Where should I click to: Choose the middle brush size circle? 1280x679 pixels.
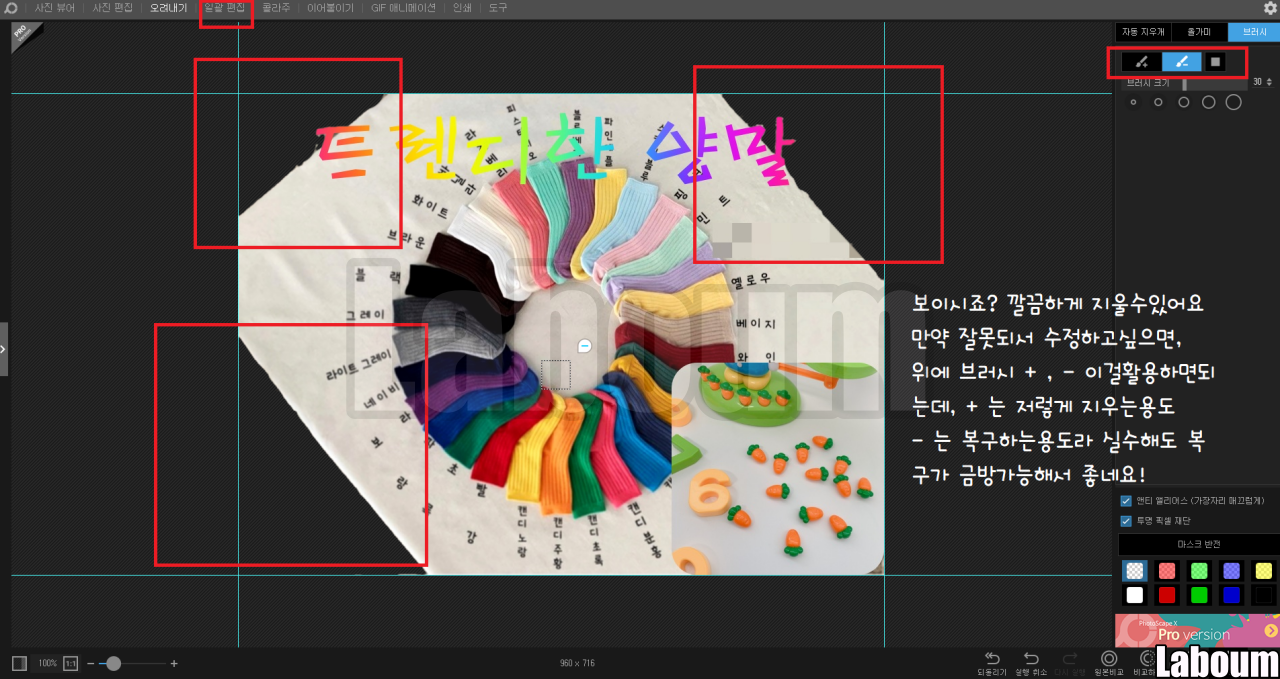1183,102
